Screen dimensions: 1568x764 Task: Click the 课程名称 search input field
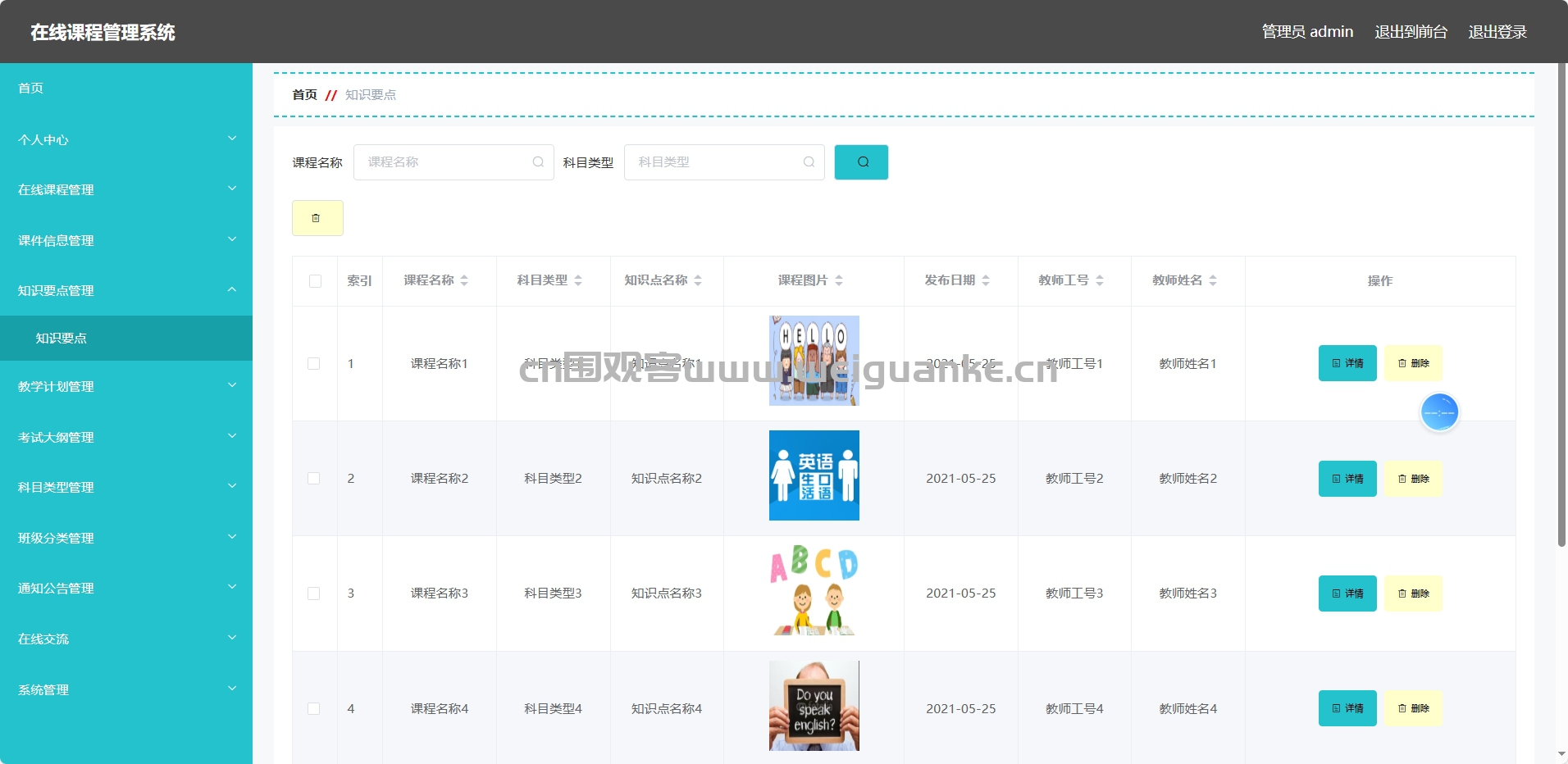point(454,162)
